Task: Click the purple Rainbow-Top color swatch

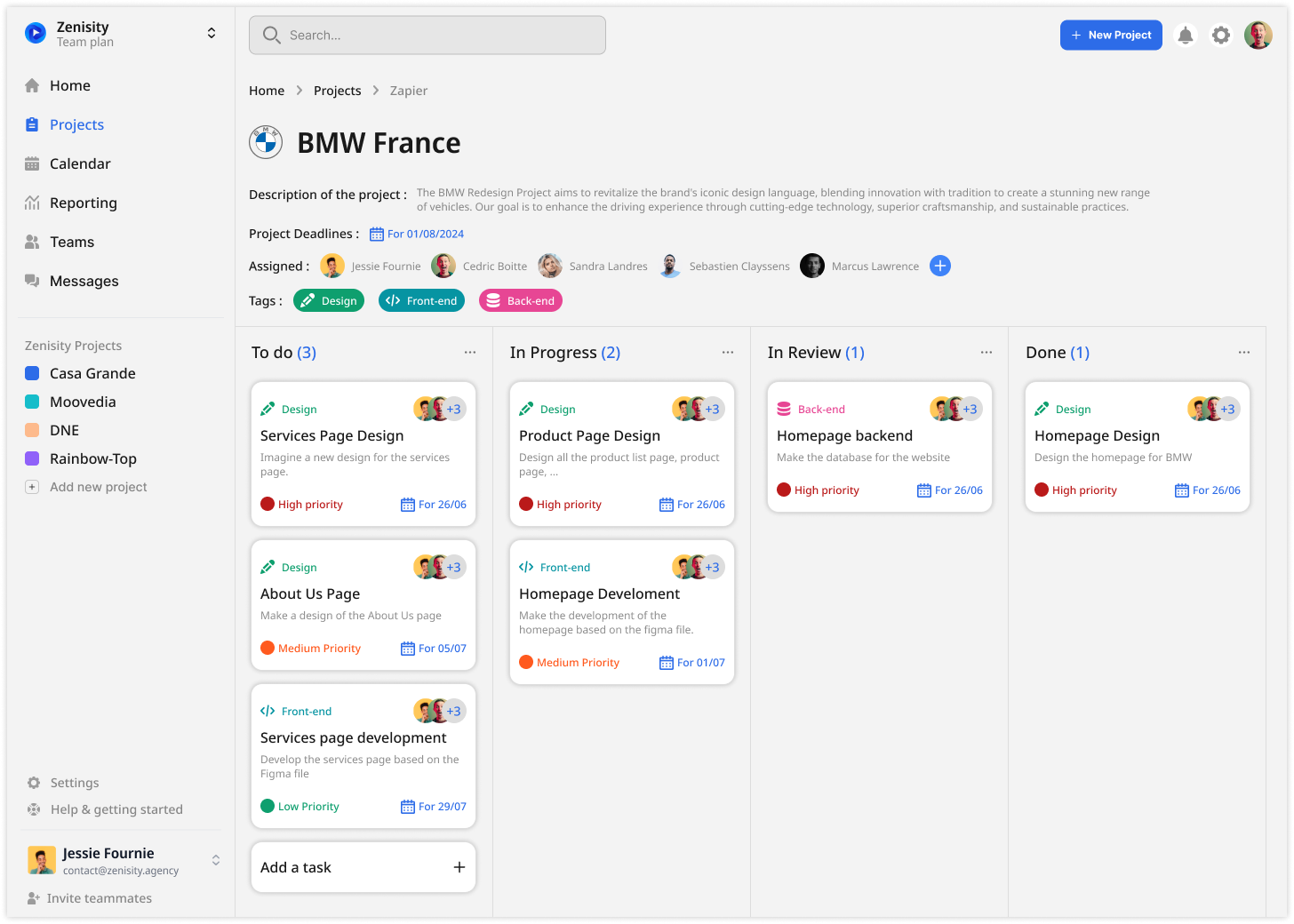Action: pos(32,458)
